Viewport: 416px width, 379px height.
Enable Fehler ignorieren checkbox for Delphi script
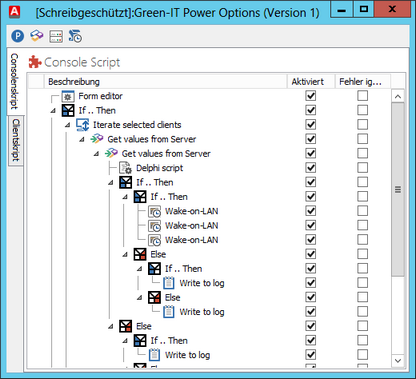point(363,168)
